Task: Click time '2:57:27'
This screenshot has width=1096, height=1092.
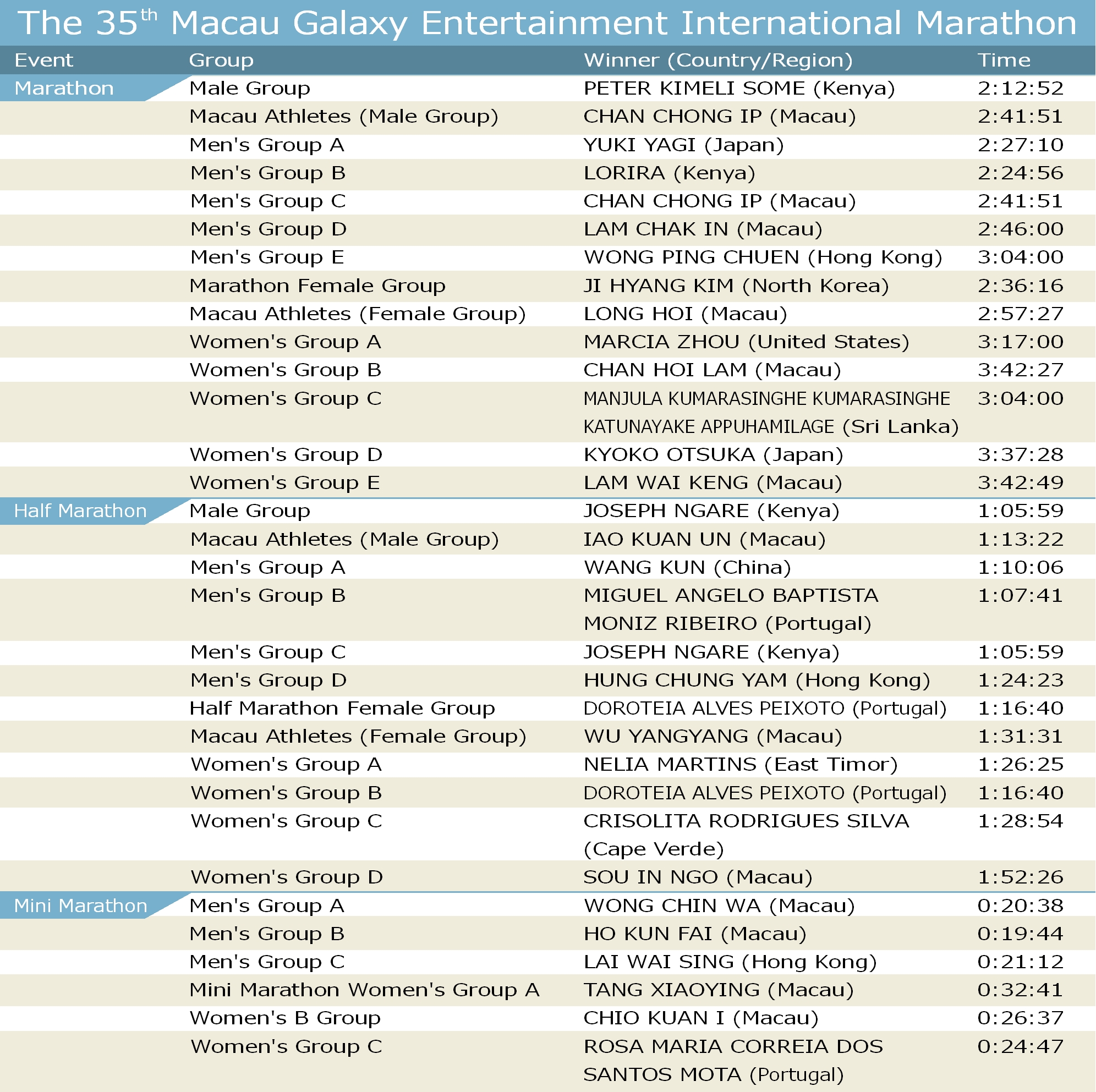Action: pos(1021,313)
